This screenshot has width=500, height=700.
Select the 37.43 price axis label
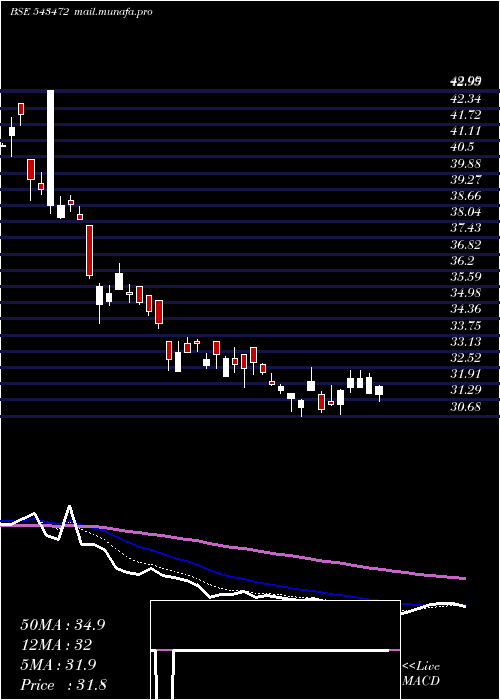point(466,228)
